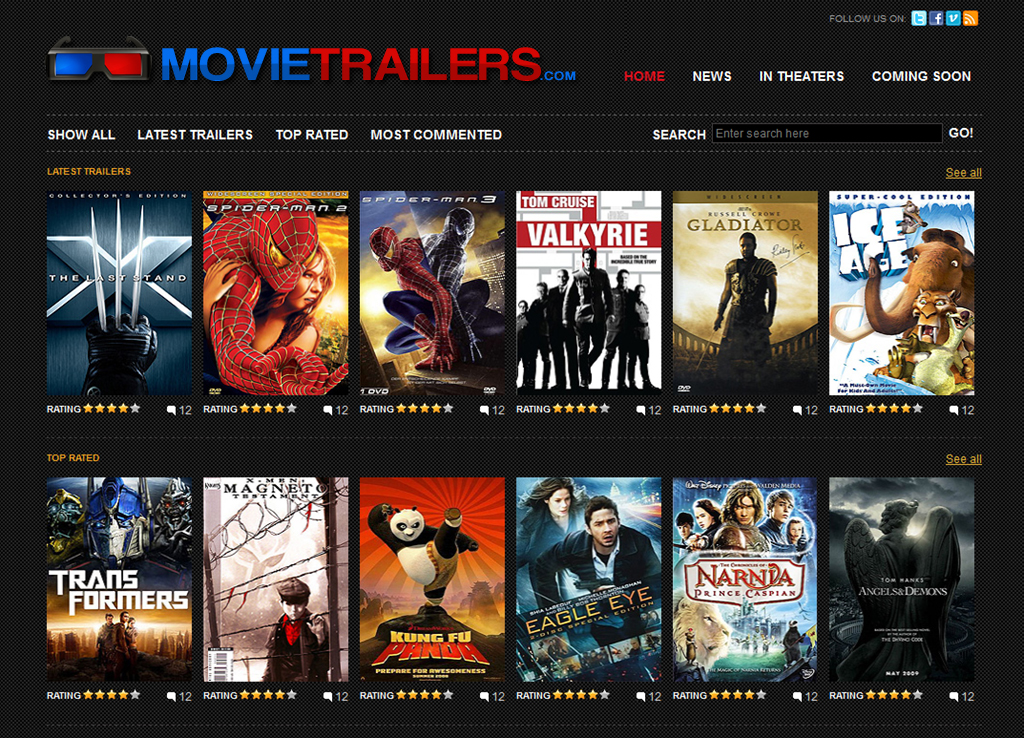Click comment icon under Gladiator

pyautogui.click(x=797, y=410)
